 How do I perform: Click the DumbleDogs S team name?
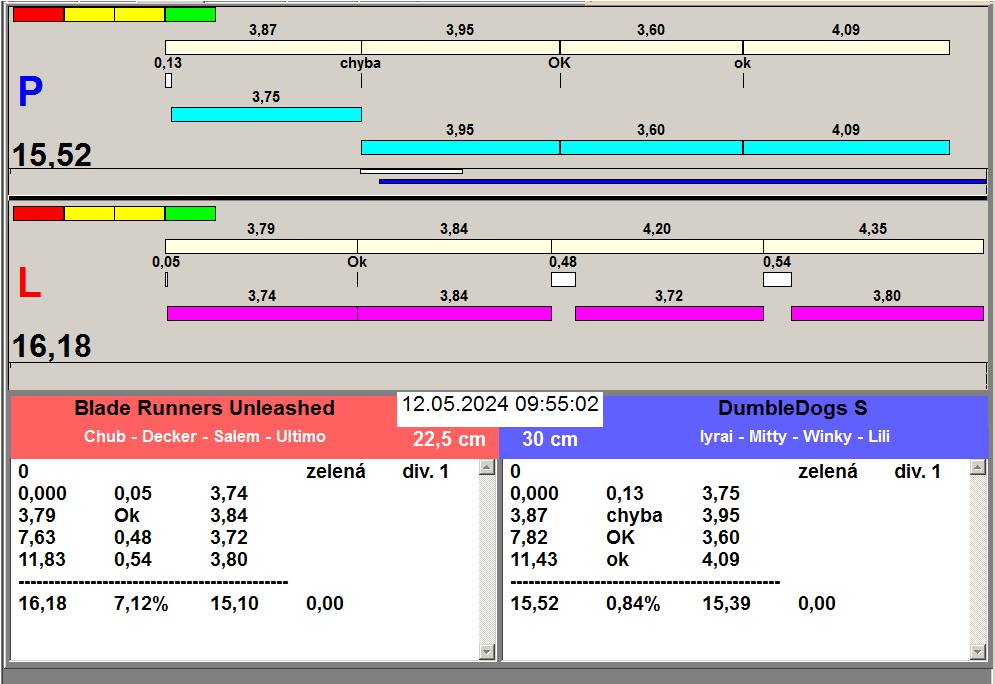coord(793,408)
